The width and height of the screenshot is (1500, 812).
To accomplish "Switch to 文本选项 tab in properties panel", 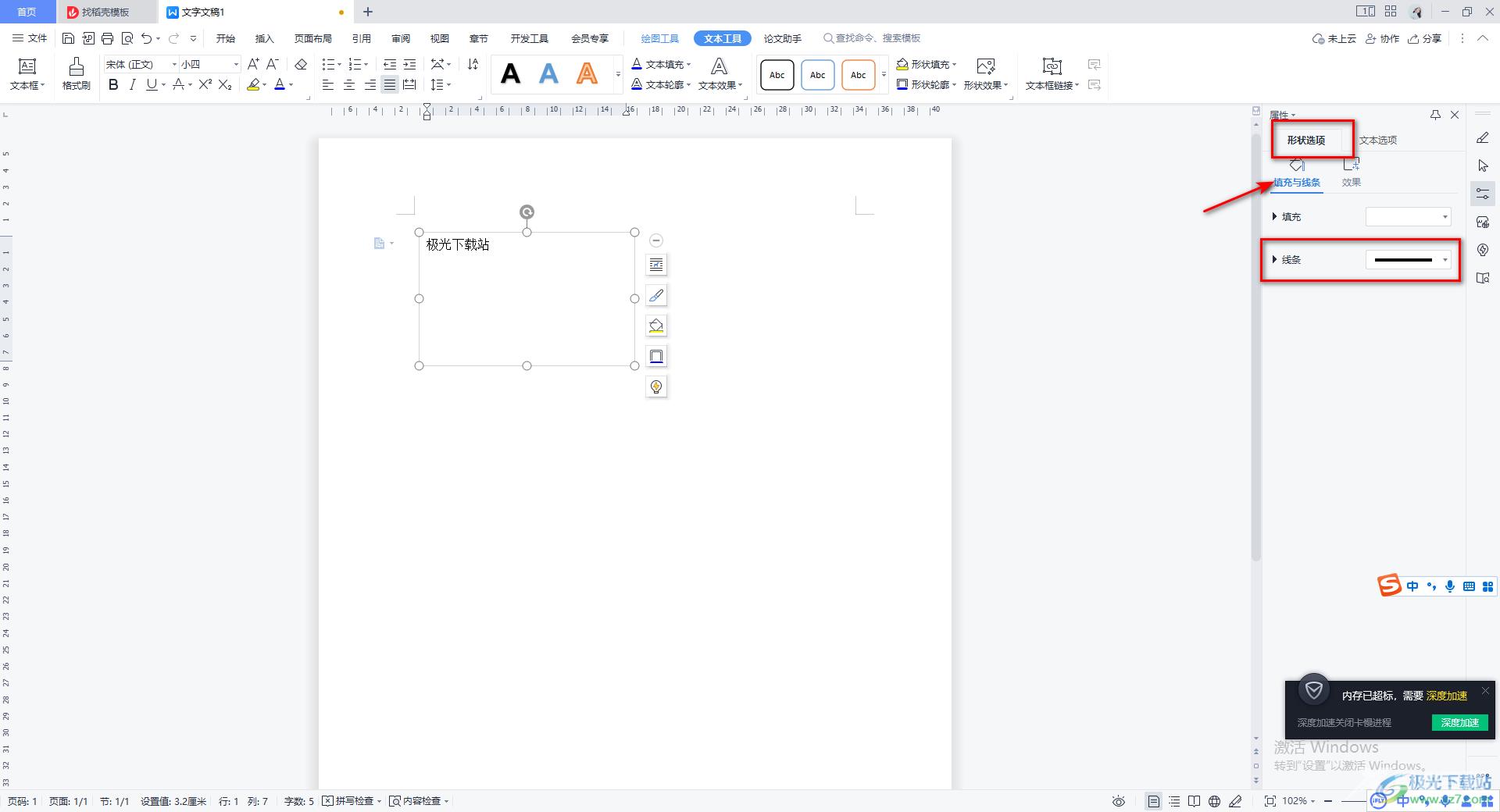I will tap(1378, 140).
